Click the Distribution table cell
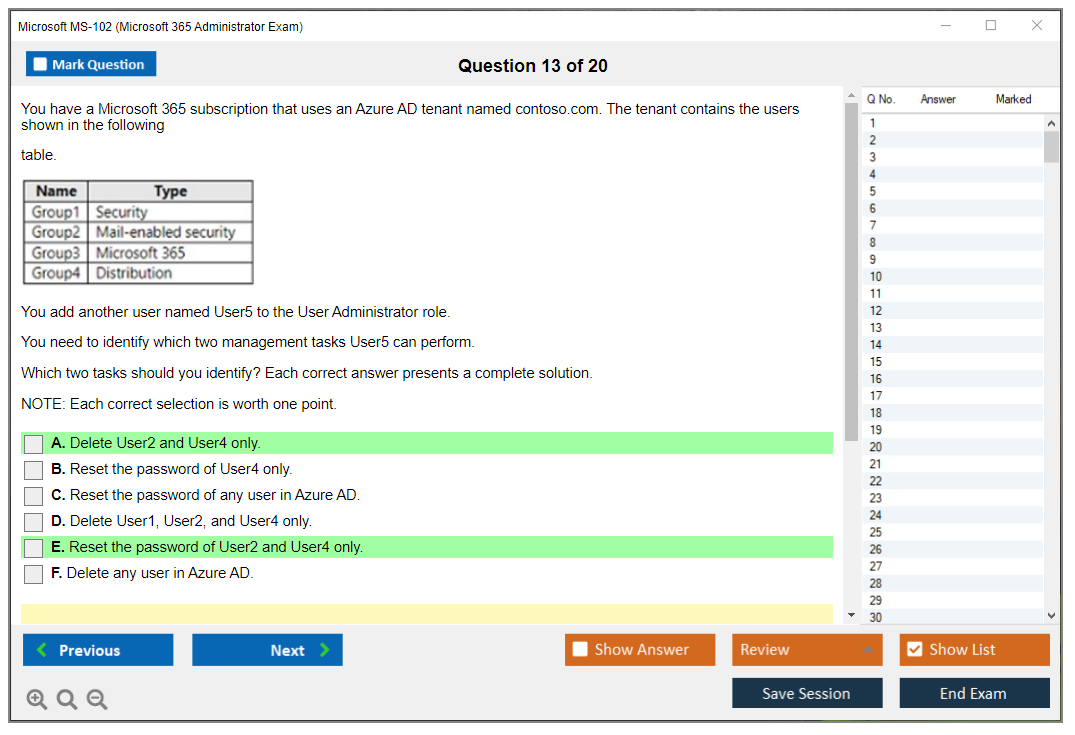The height and width of the screenshot is (735, 1075). point(171,273)
